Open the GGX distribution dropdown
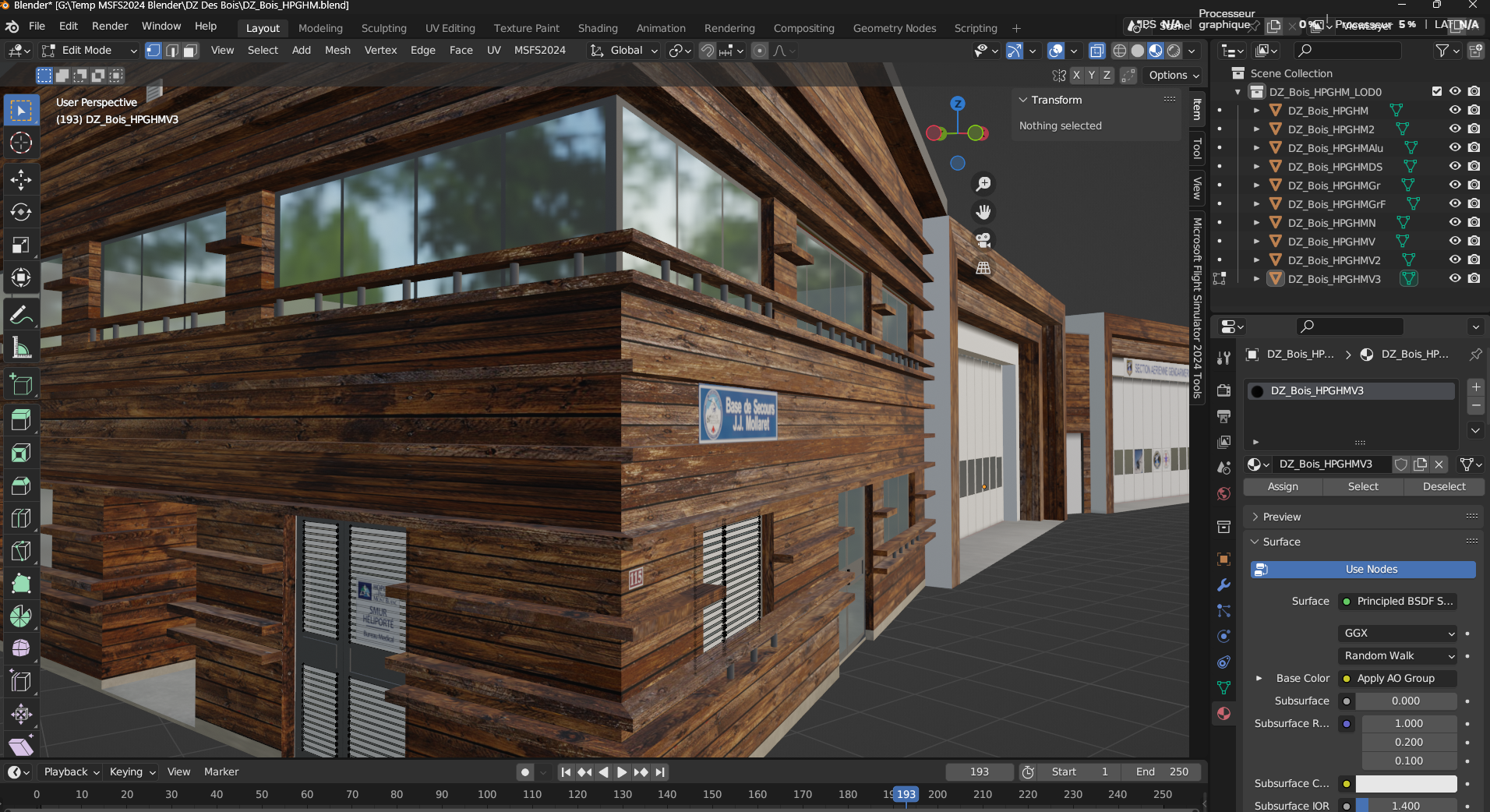Image resolution: width=1490 pixels, height=812 pixels. click(1397, 633)
